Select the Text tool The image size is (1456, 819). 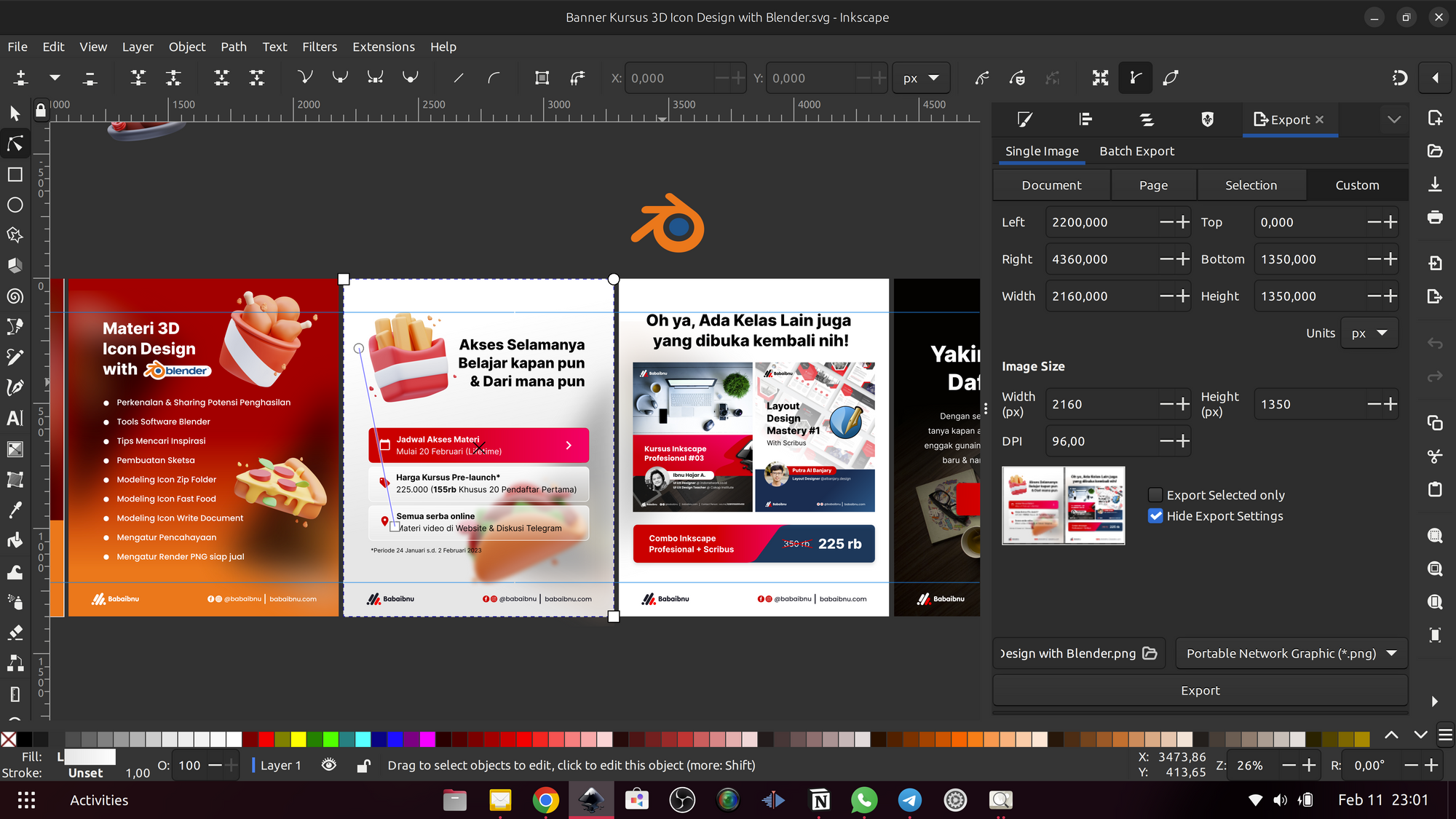click(x=15, y=418)
